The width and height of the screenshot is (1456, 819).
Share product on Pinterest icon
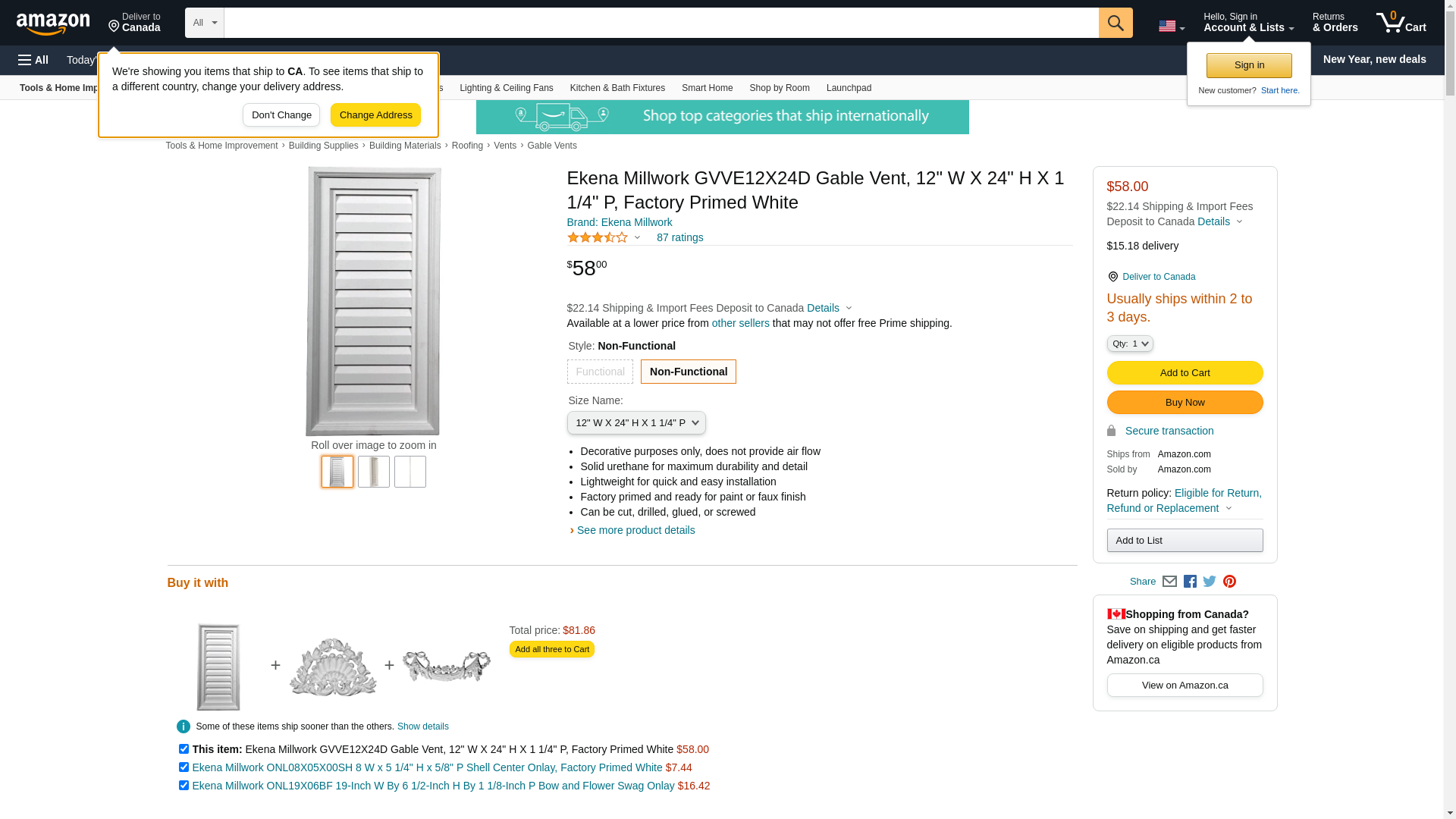[1229, 582]
